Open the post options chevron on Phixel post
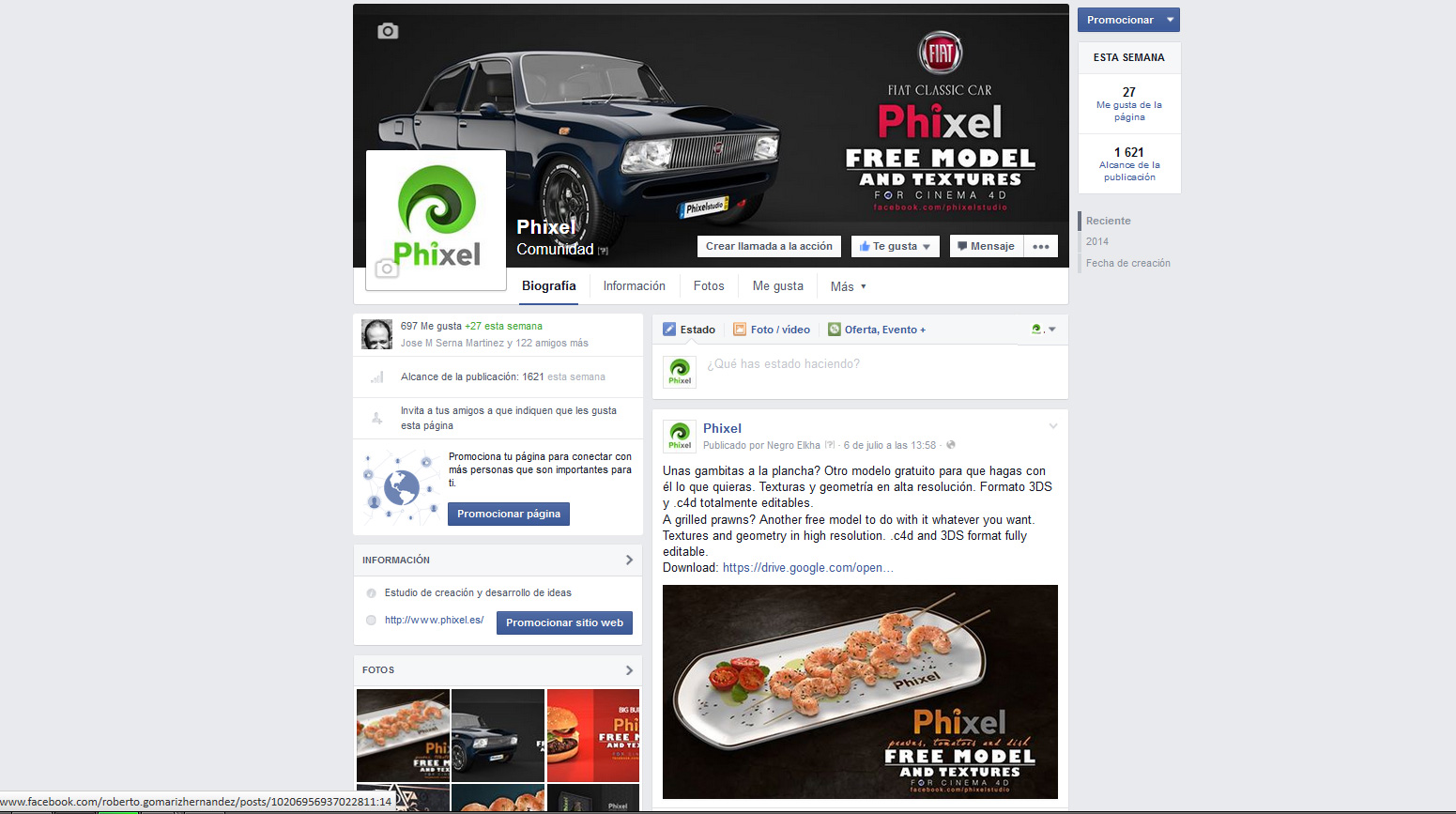 coord(1053,426)
